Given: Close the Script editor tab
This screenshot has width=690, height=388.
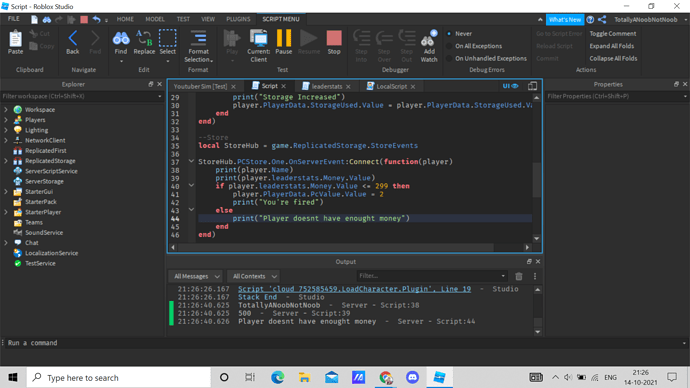Looking at the screenshot, I should [x=283, y=86].
